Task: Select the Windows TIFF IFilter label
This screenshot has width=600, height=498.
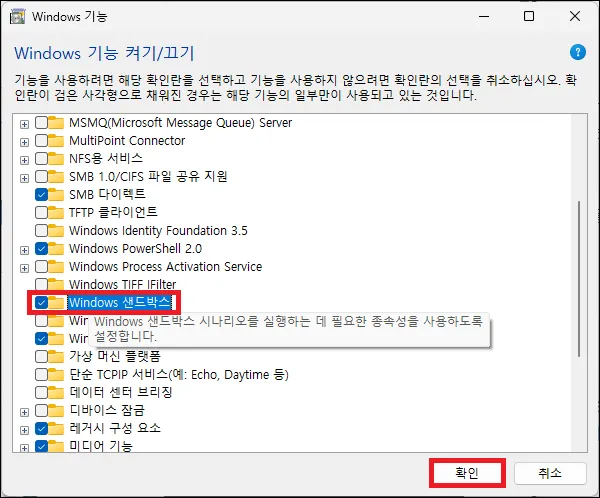Action: (122, 284)
